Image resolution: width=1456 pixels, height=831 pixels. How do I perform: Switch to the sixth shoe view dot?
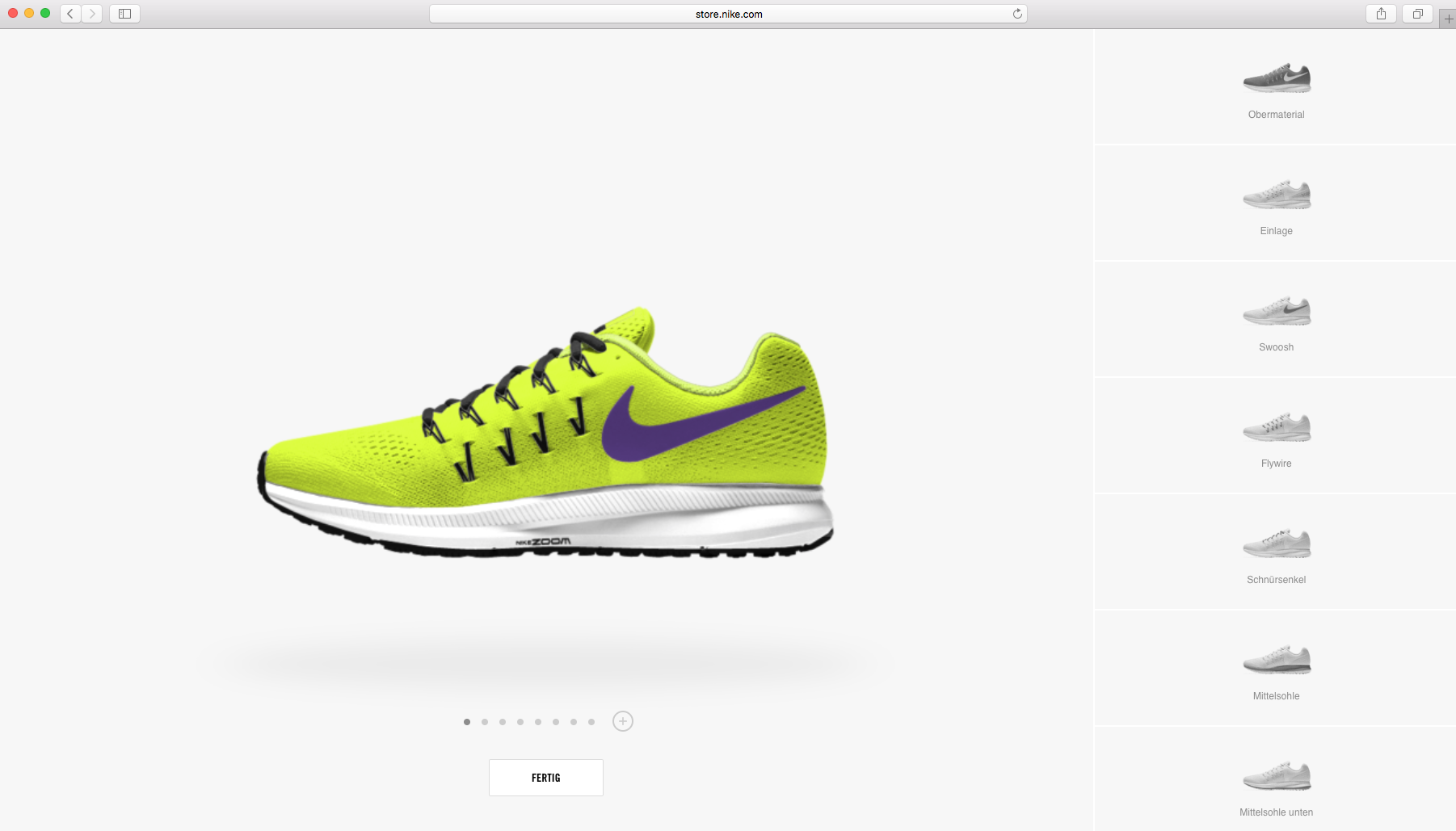pos(556,722)
